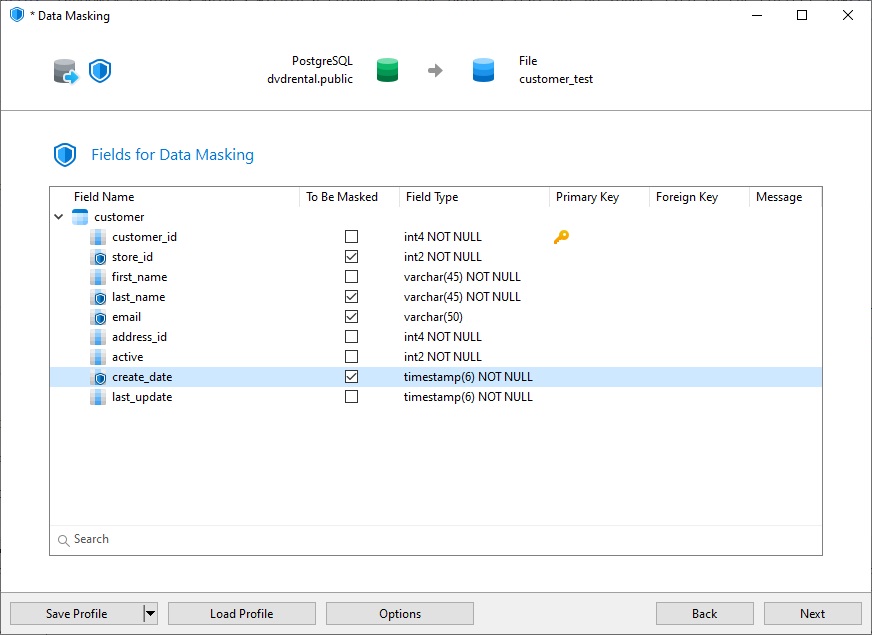
Task: Enable masking for customer_id
Action: click(351, 237)
